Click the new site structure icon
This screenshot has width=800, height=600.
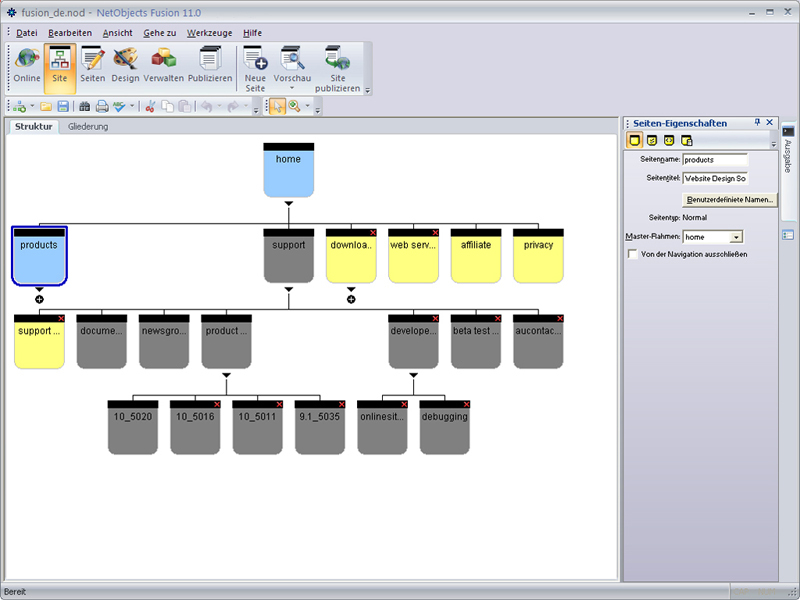[x=19, y=107]
